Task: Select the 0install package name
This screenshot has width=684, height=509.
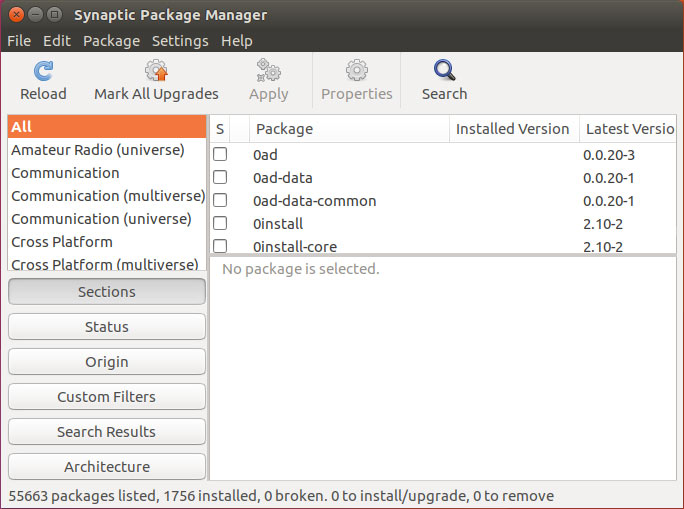Action: tap(278, 224)
